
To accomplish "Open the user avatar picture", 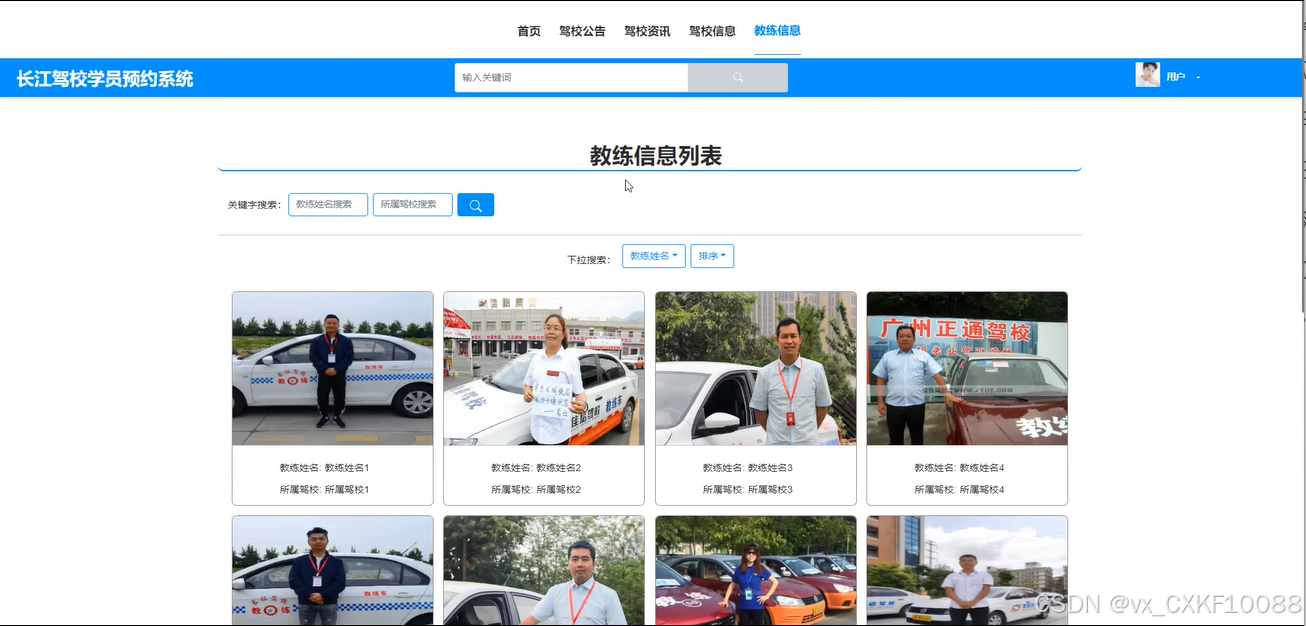I will [x=1147, y=75].
